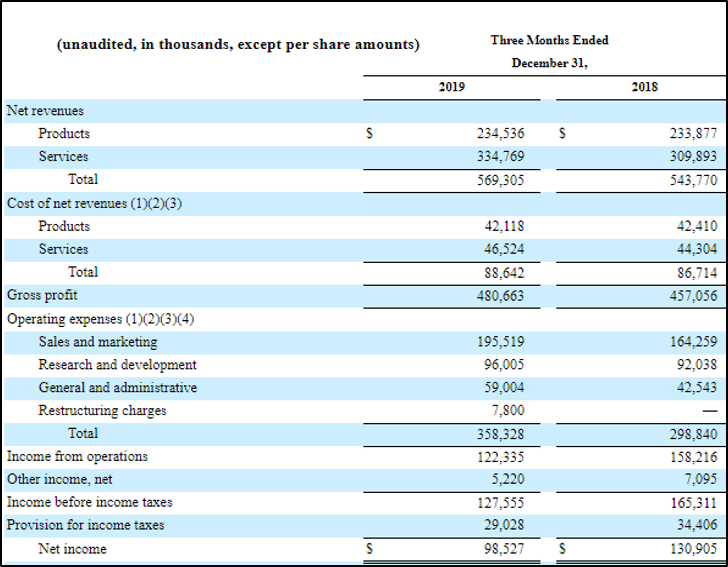This screenshot has height=567, width=728.
Task: Select sales and marketing value 195,519
Action: point(500,342)
